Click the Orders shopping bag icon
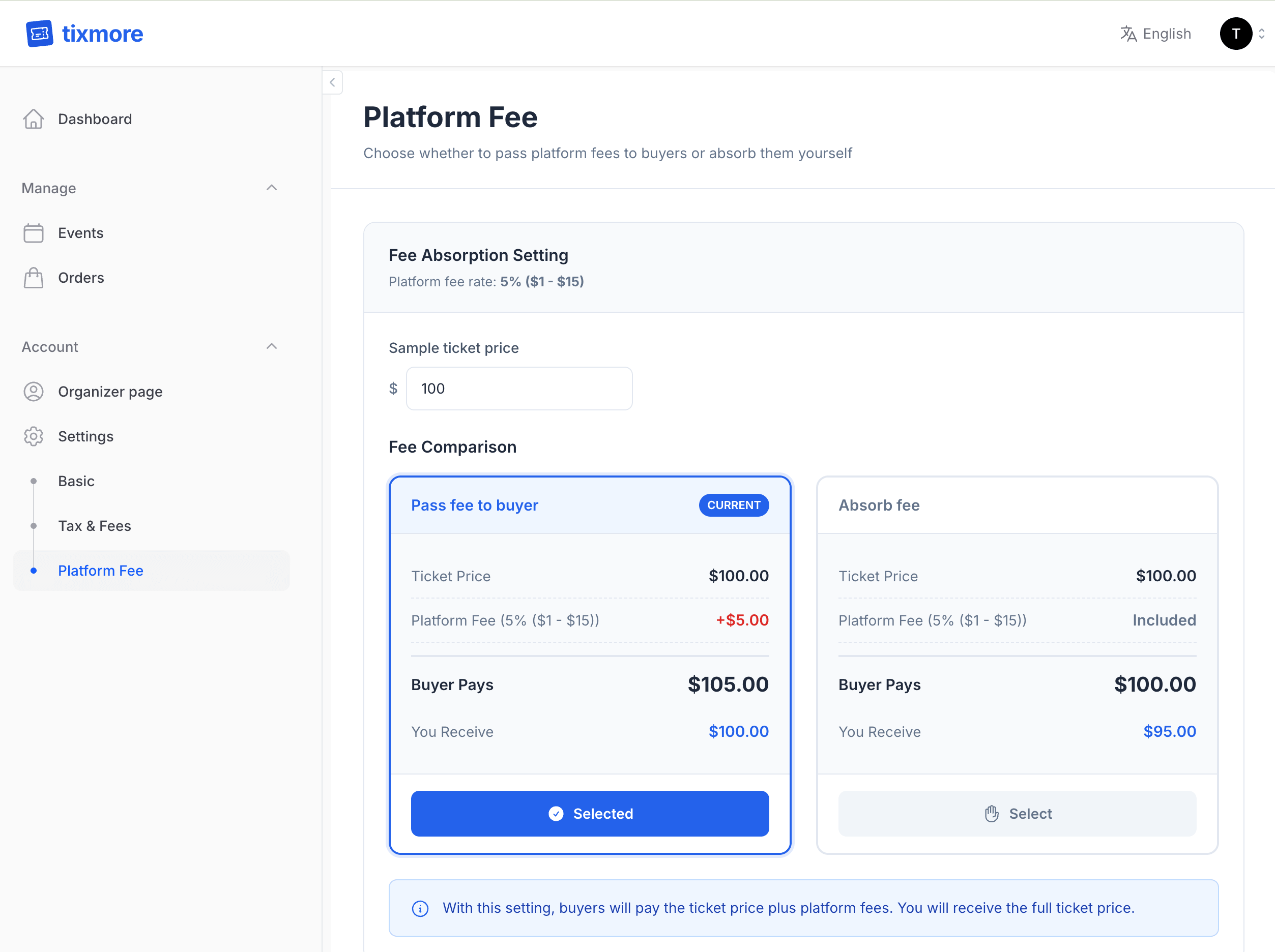 click(x=34, y=277)
